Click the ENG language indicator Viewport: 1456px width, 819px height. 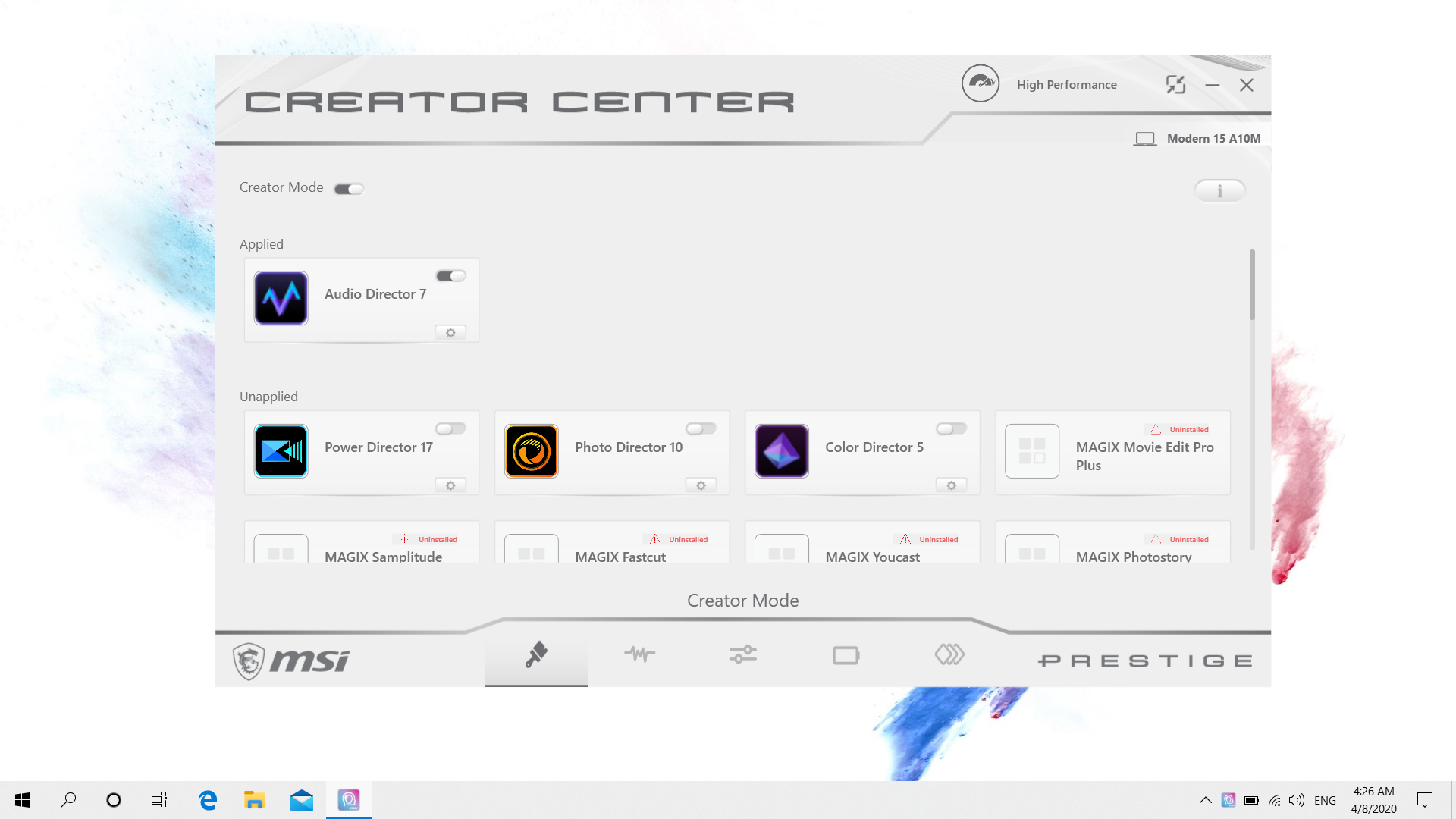click(x=1325, y=801)
